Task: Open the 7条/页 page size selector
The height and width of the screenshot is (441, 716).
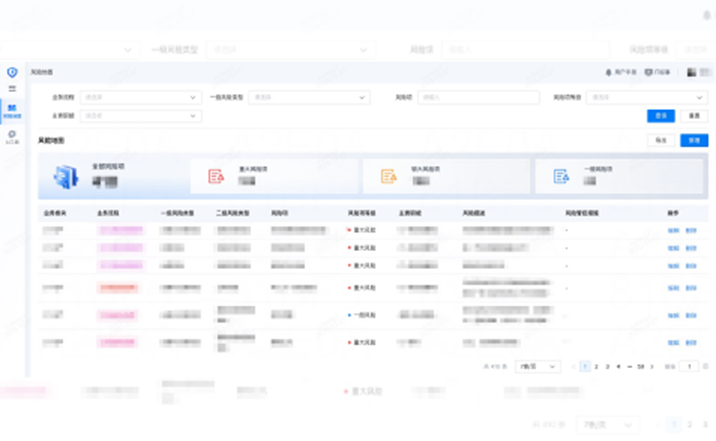Action: click(538, 367)
